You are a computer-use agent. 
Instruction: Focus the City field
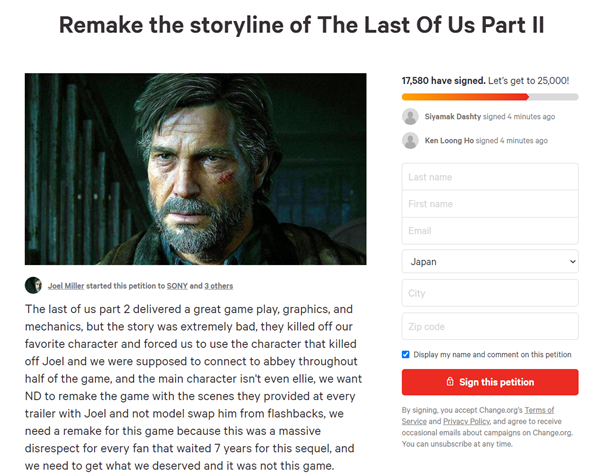click(490, 293)
